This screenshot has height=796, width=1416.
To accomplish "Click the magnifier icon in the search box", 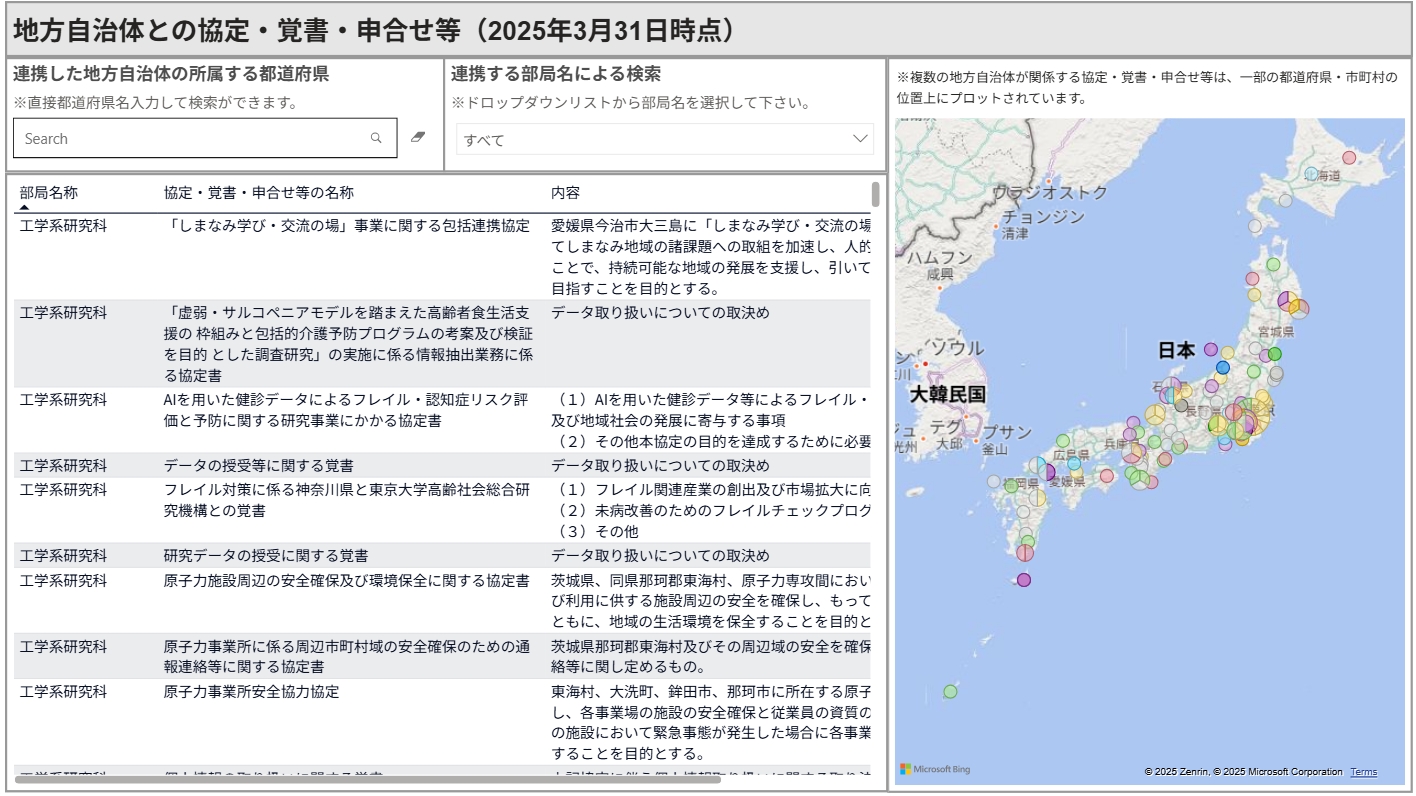I will pos(376,139).
